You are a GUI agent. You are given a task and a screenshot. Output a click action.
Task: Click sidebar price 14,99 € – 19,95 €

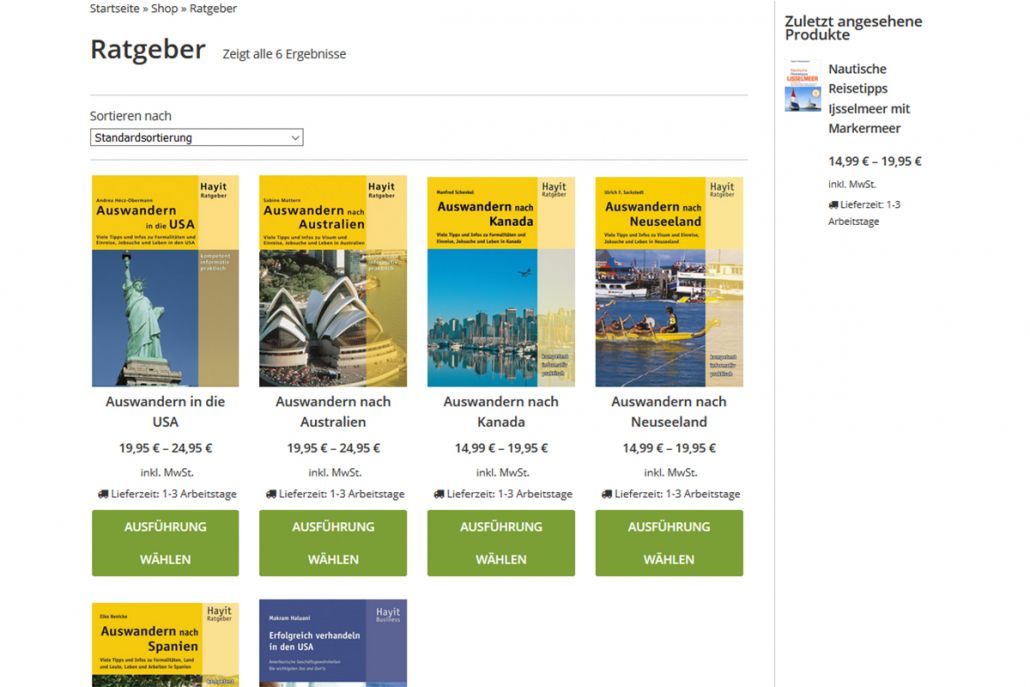pos(875,161)
